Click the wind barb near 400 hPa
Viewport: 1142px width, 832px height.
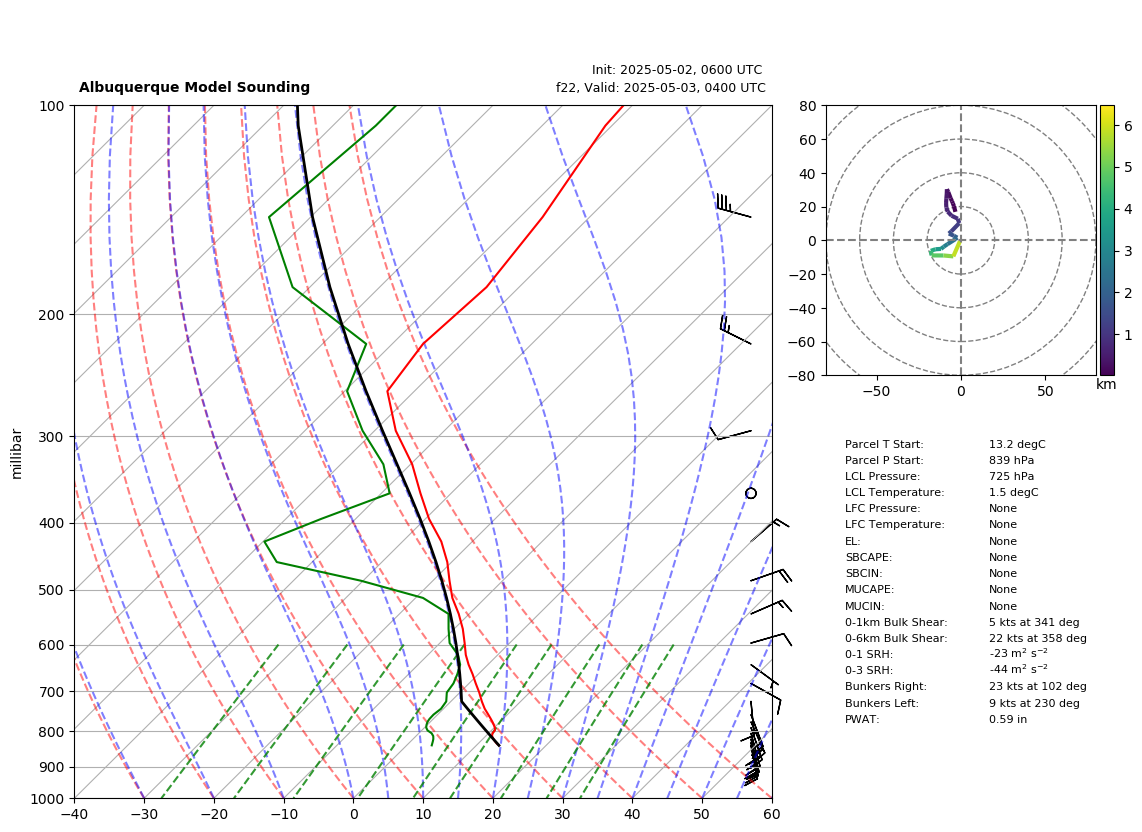770,530
